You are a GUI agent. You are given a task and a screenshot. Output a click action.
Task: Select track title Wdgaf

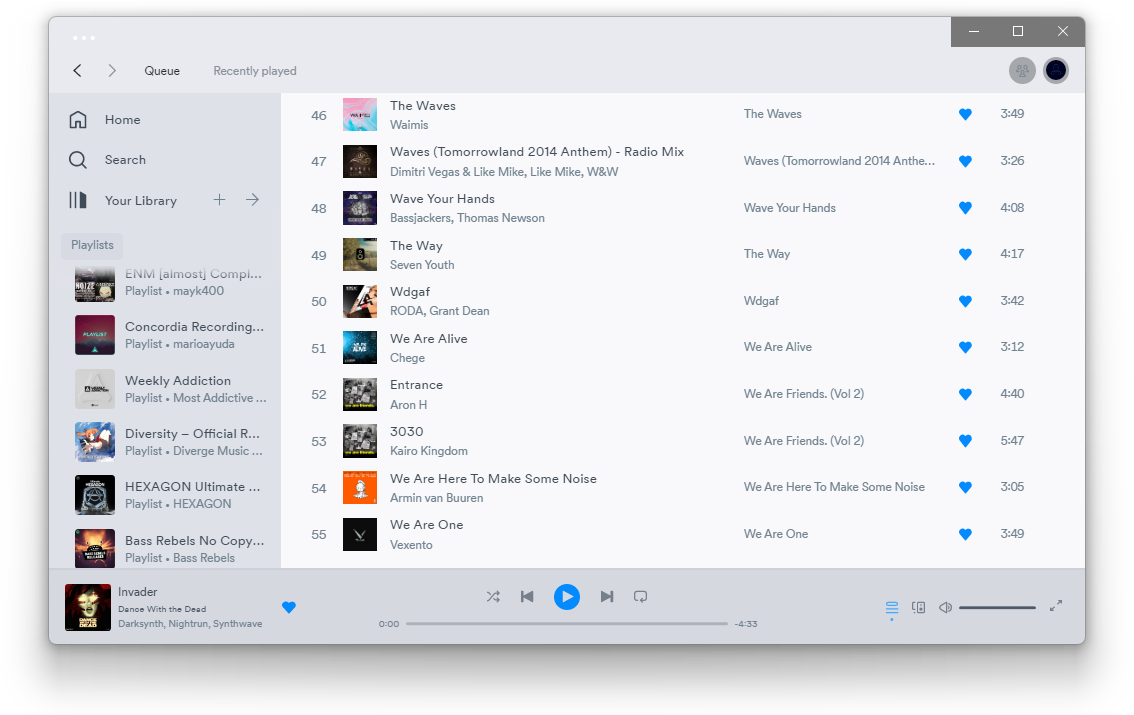coord(410,292)
